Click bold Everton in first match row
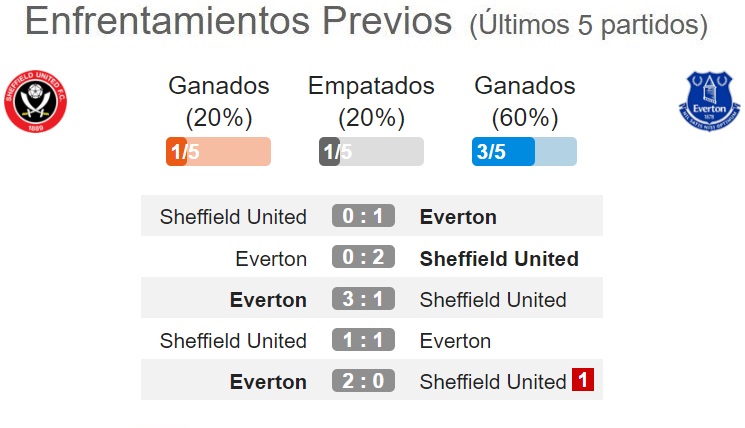The image size is (745, 428). [x=458, y=217]
